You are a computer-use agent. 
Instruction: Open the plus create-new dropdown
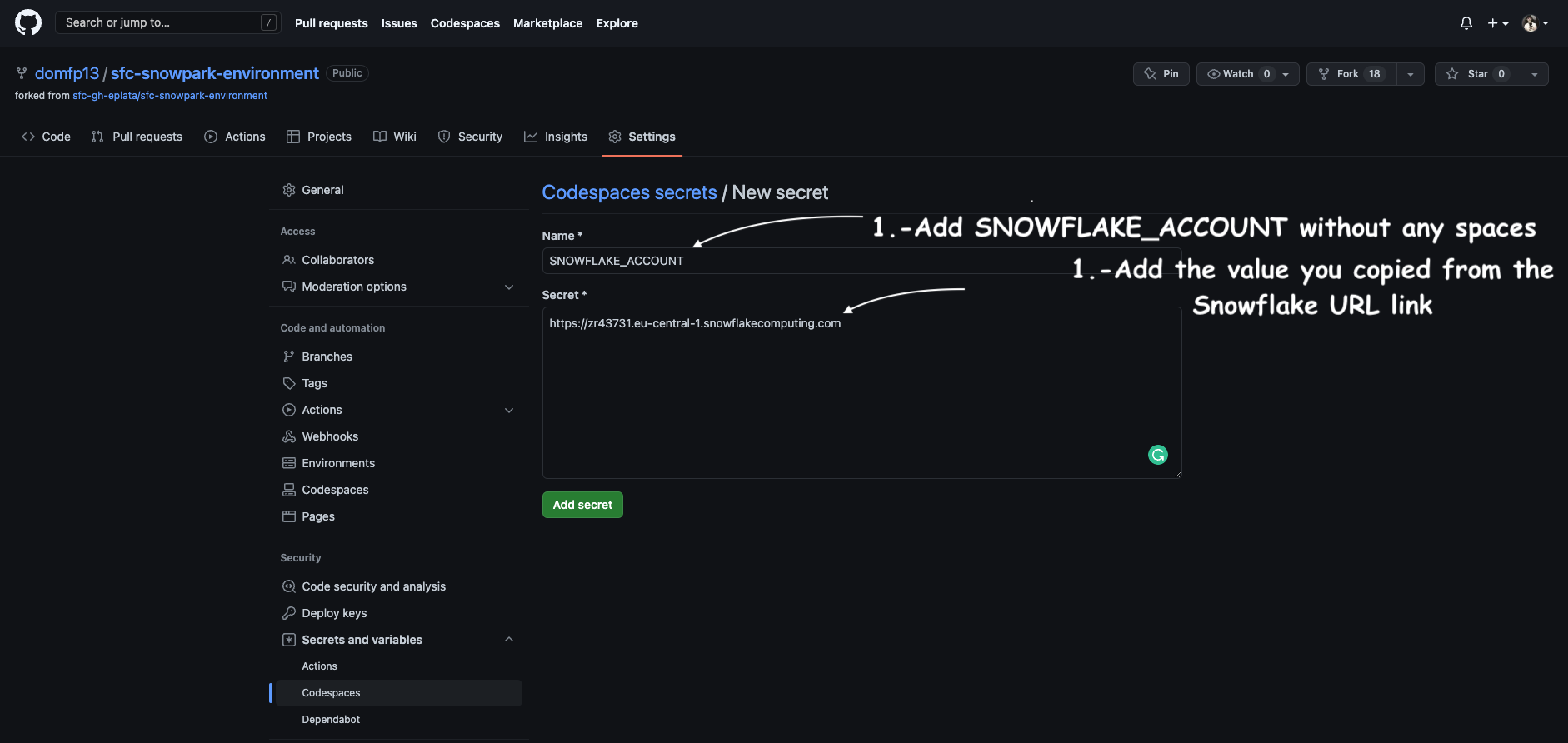click(1498, 23)
